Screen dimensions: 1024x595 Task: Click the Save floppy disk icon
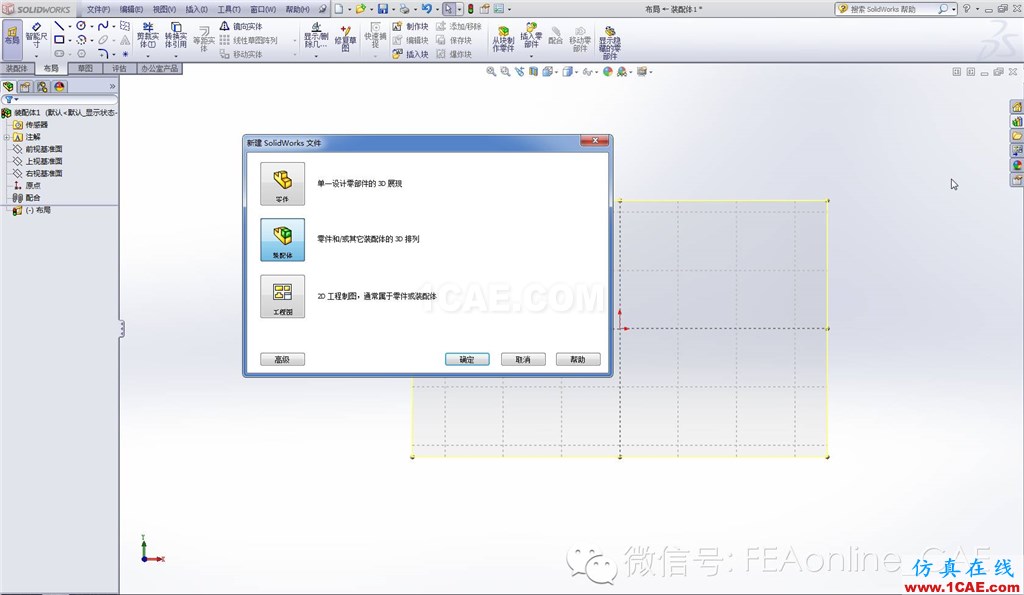(383, 8)
